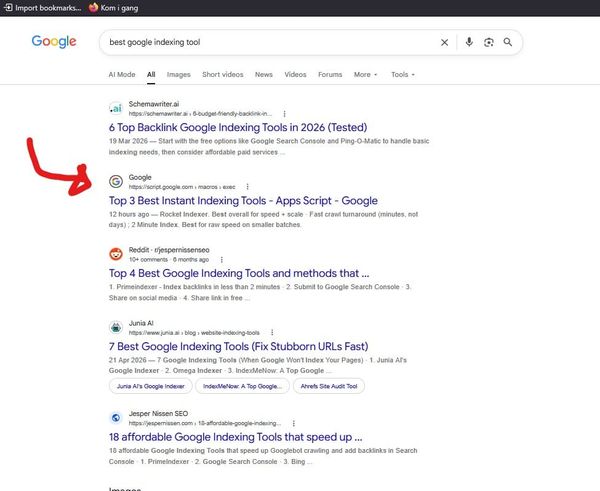This screenshot has height=491, width=600.
Task: Switch to the News tab
Action: point(264,75)
